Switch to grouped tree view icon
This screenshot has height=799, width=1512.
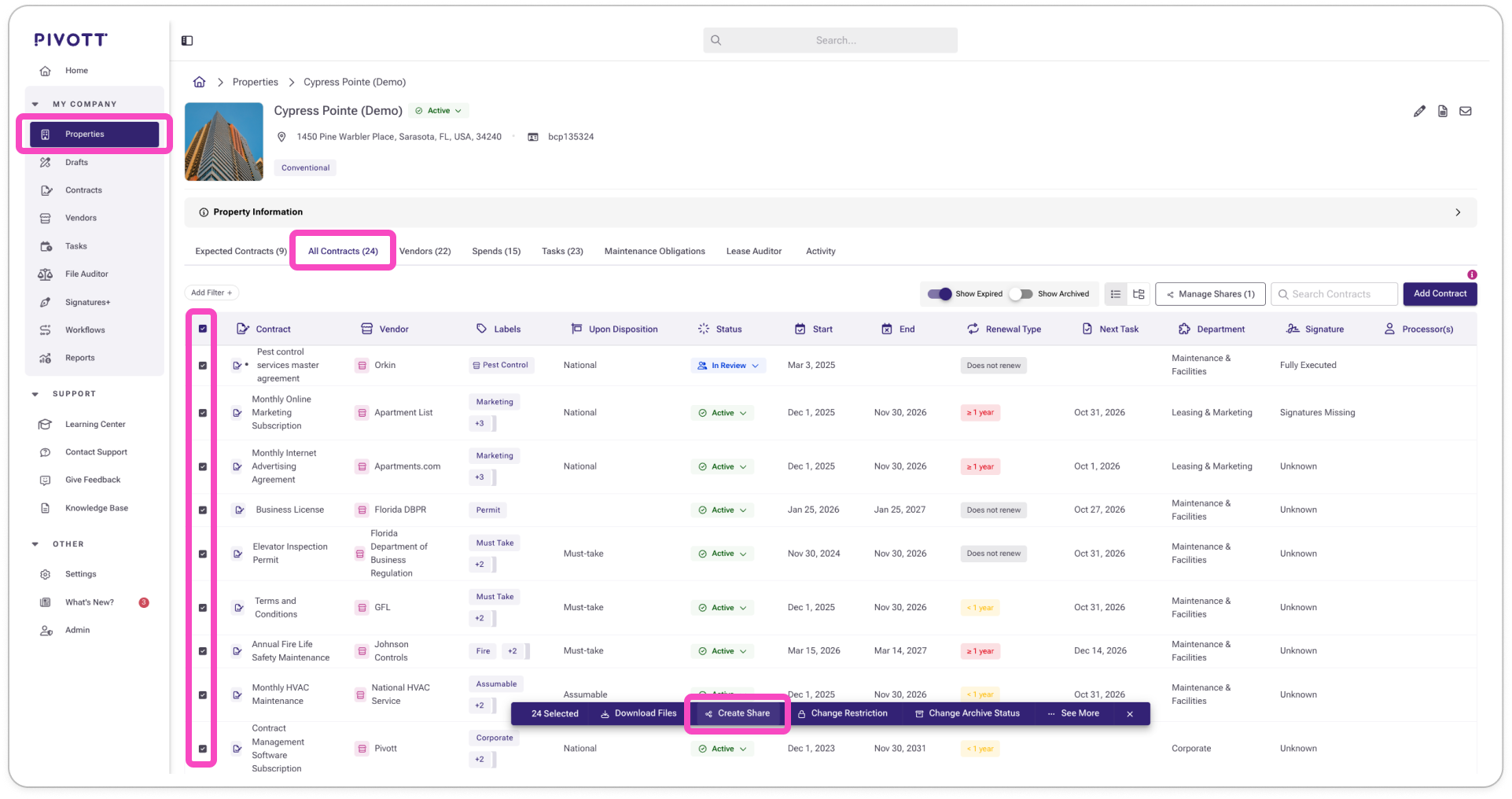point(1139,294)
